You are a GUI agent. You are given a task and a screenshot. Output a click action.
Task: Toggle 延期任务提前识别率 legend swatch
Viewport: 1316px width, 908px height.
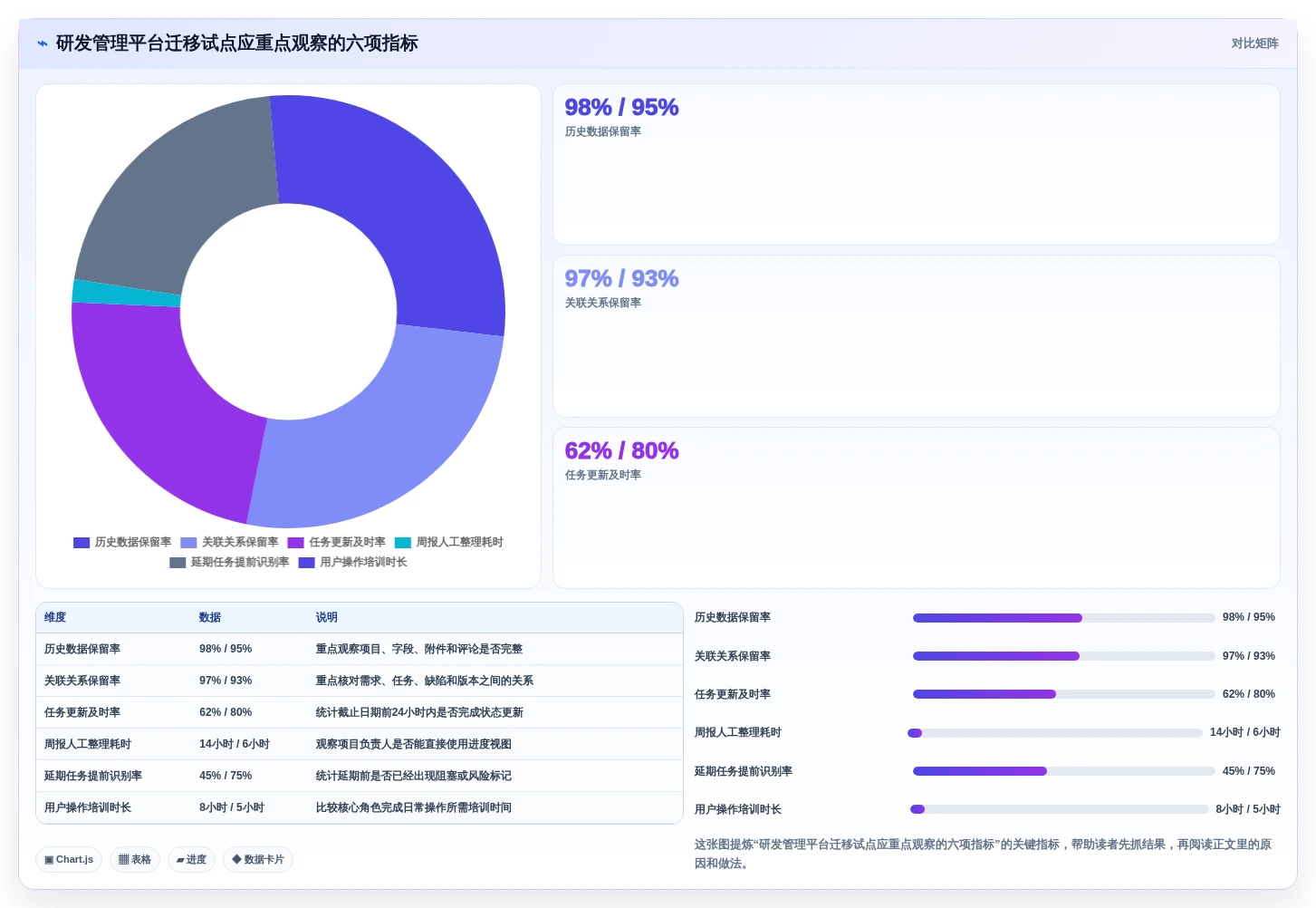178,563
